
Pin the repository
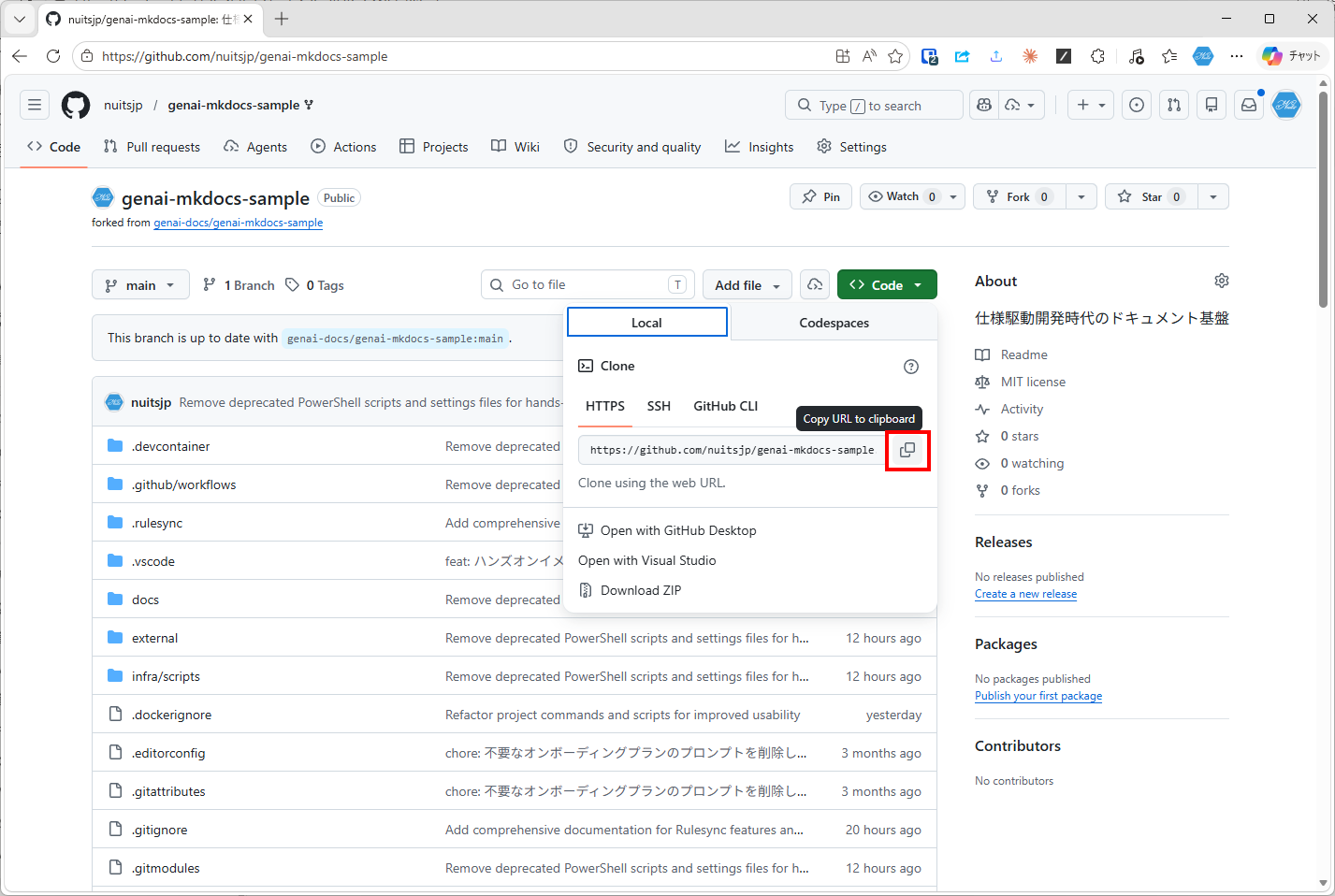(x=820, y=196)
